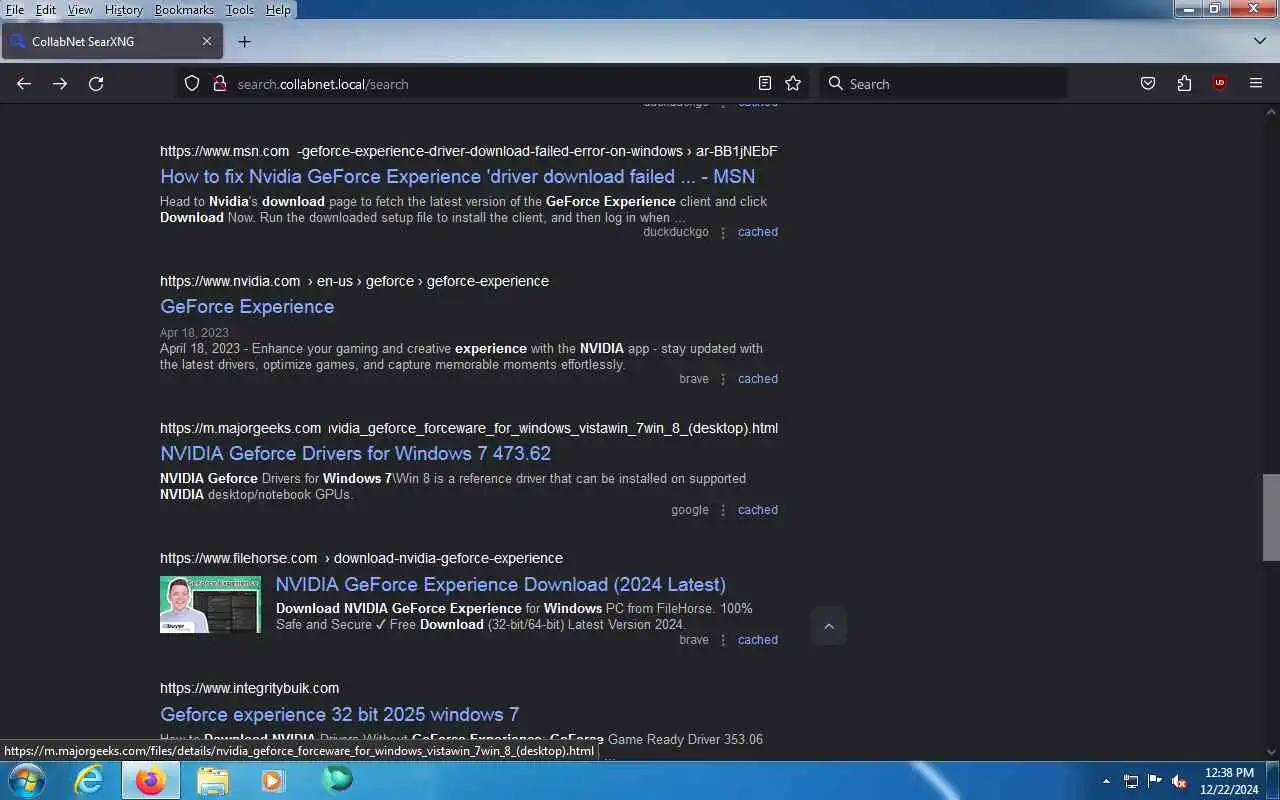The width and height of the screenshot is (1280, 800).
Task: Open the Bookmarks menu
Action: pyautogui.click(x=184, y=9)
